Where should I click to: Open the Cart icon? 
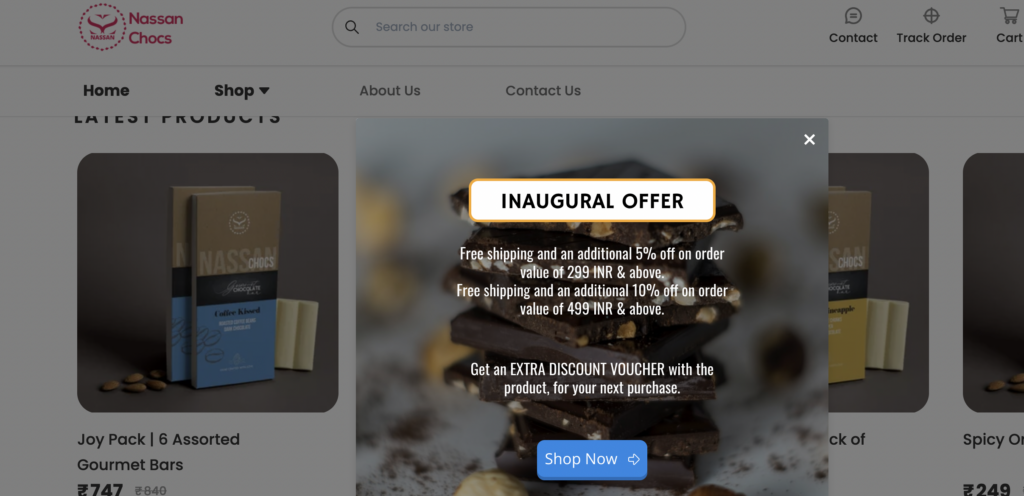pos(1010,16)
